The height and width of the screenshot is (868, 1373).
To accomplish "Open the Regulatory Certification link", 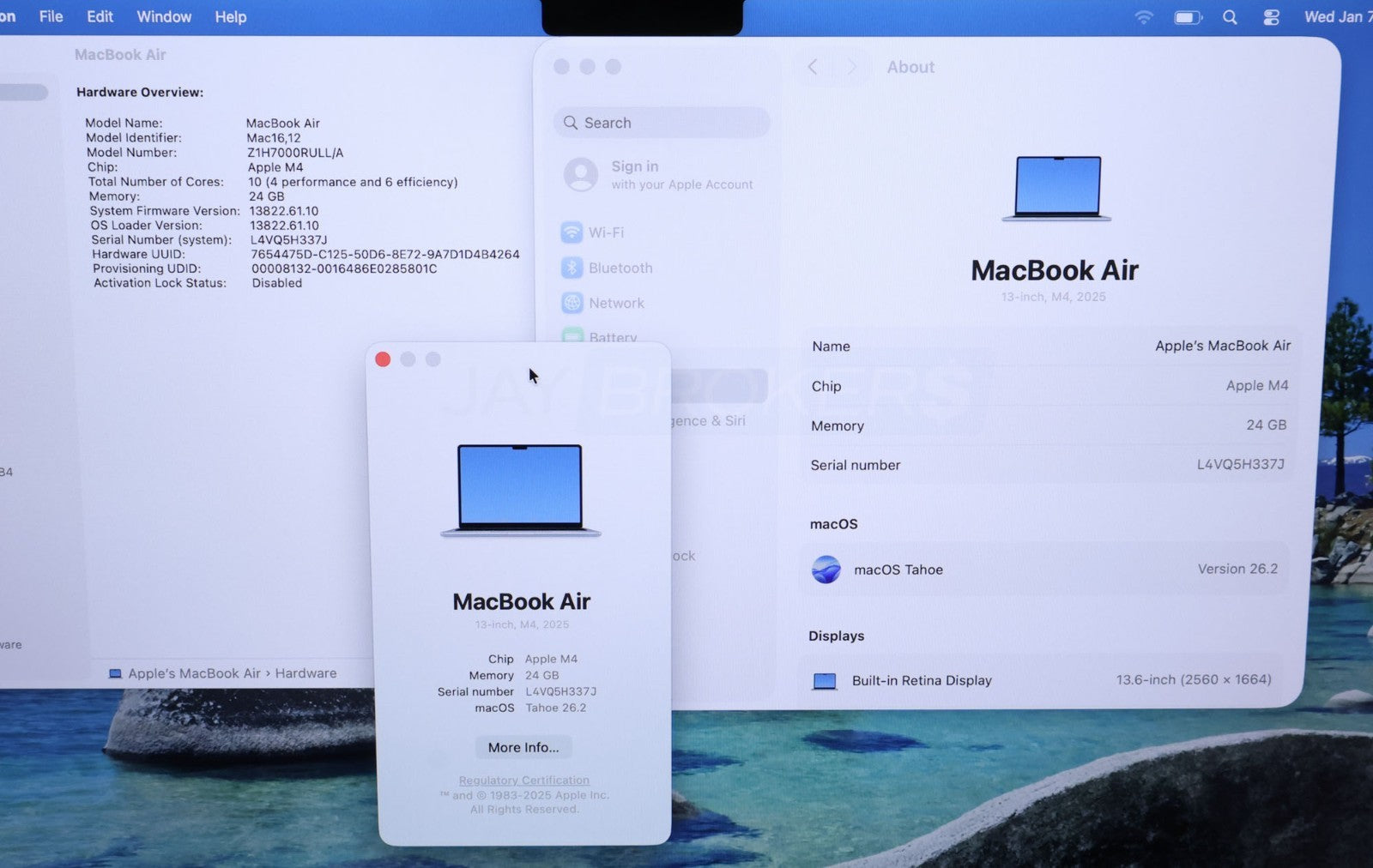I will click(524, 781).
